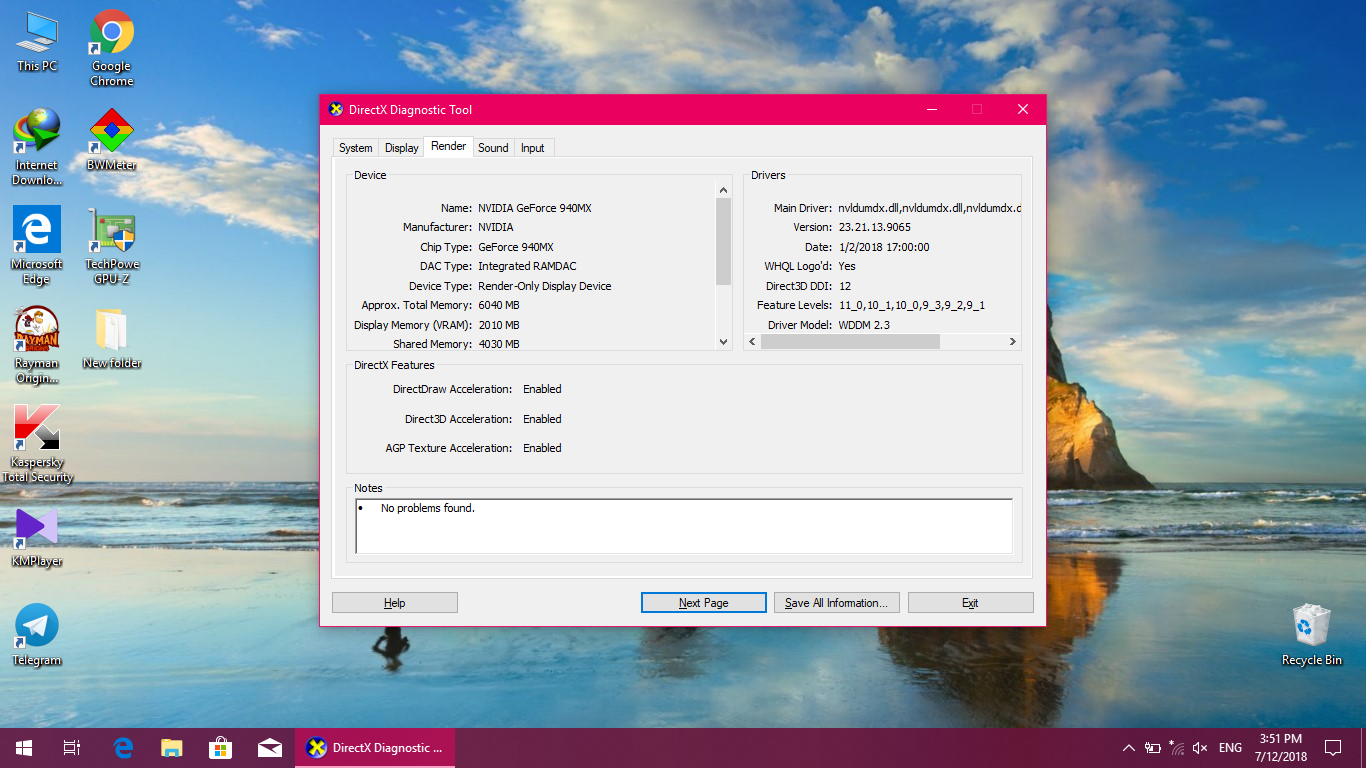Open the taskbar clock and date
The width and height of the screenshot is (1366, 768).
pyautogui.click(x=1281, y=748)
